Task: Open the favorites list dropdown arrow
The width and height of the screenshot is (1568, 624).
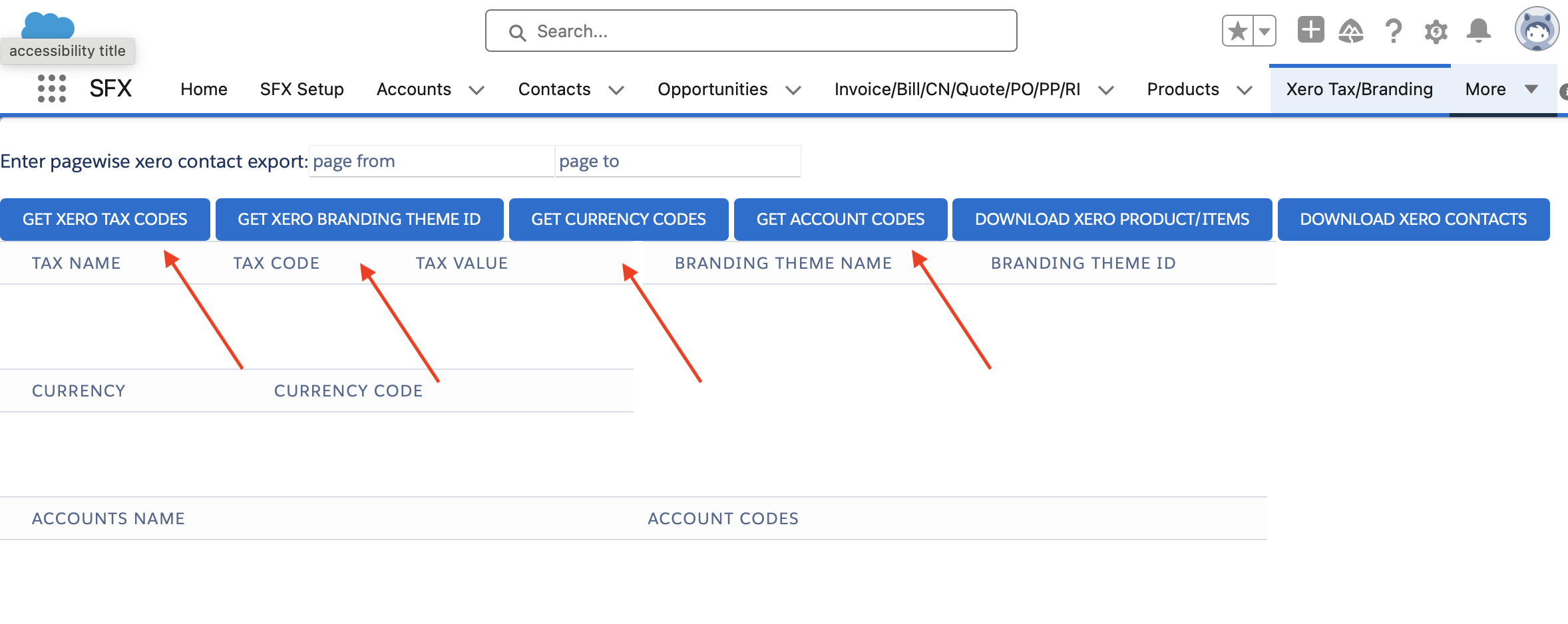Action: [1265, 31]
